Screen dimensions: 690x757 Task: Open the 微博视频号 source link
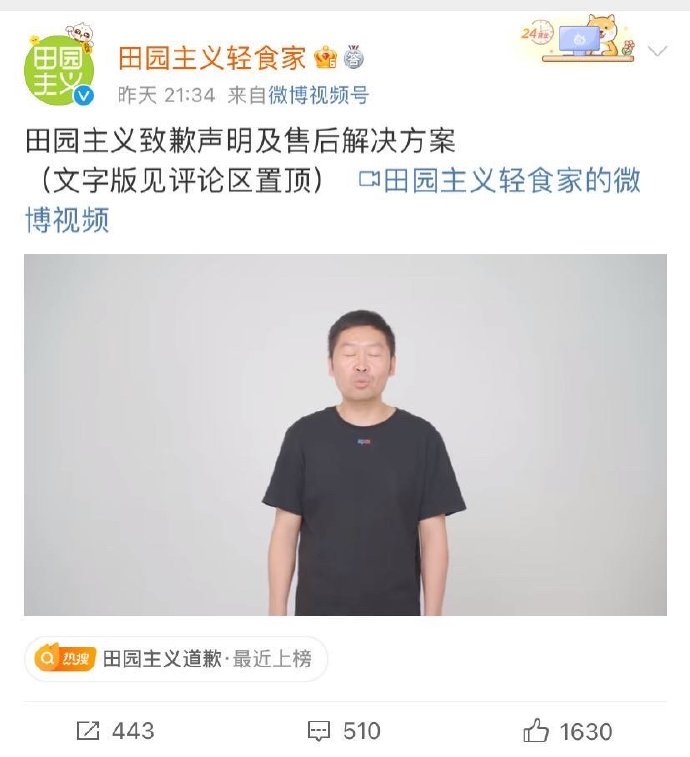tap(319, 95)
